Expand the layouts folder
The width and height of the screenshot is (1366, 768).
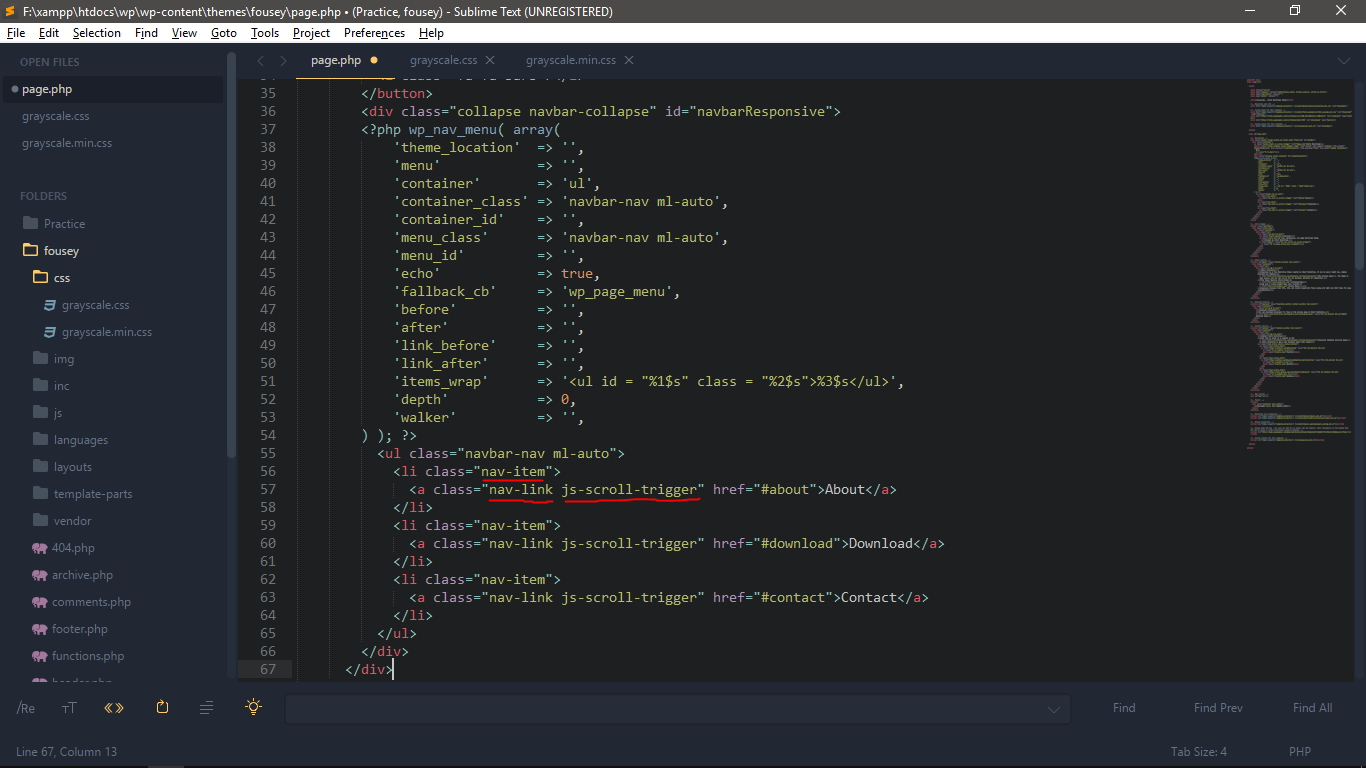tap(41, 466)
